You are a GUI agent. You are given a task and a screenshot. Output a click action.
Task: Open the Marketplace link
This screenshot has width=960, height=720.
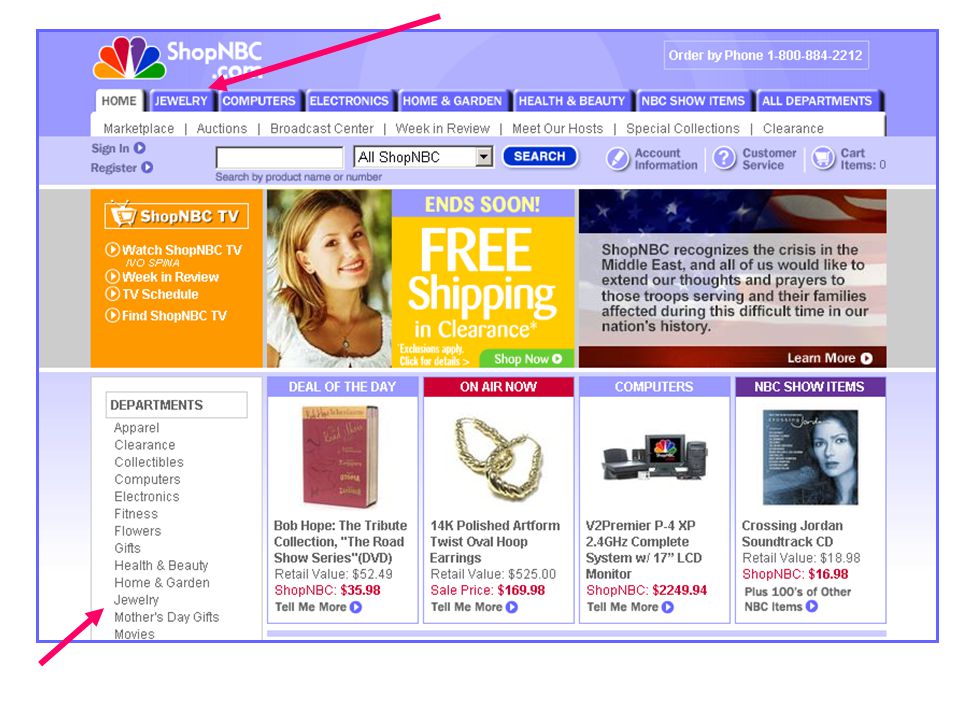[x=139, y=129]
